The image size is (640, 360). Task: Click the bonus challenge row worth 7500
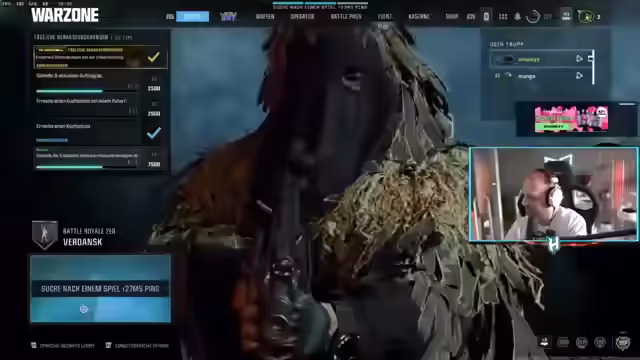coord(100,158)
